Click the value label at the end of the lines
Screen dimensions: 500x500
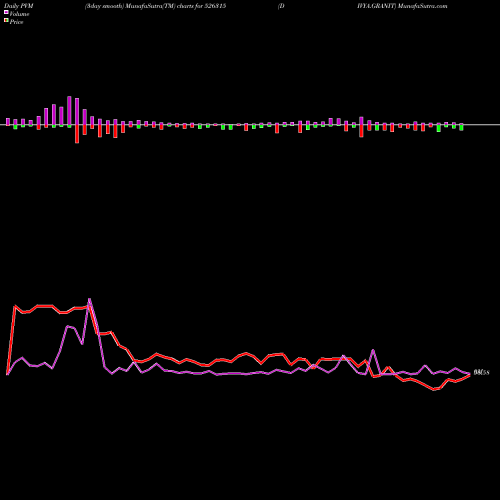point(481,372)
